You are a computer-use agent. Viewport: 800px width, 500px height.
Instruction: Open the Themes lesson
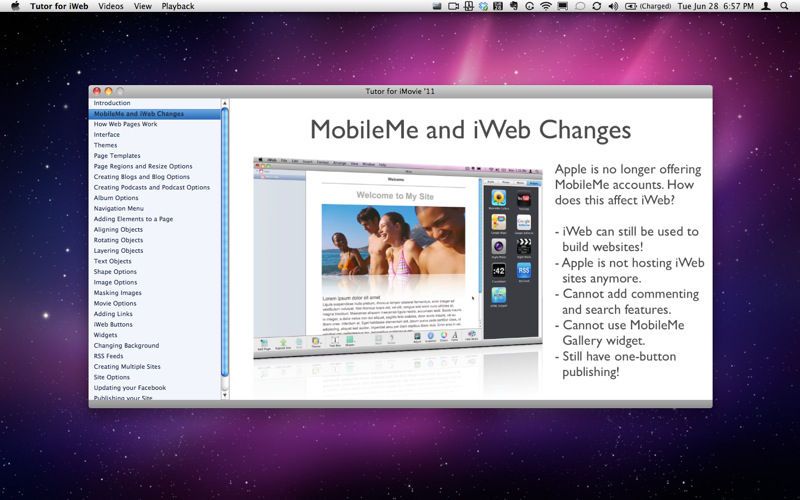[155, 145]
